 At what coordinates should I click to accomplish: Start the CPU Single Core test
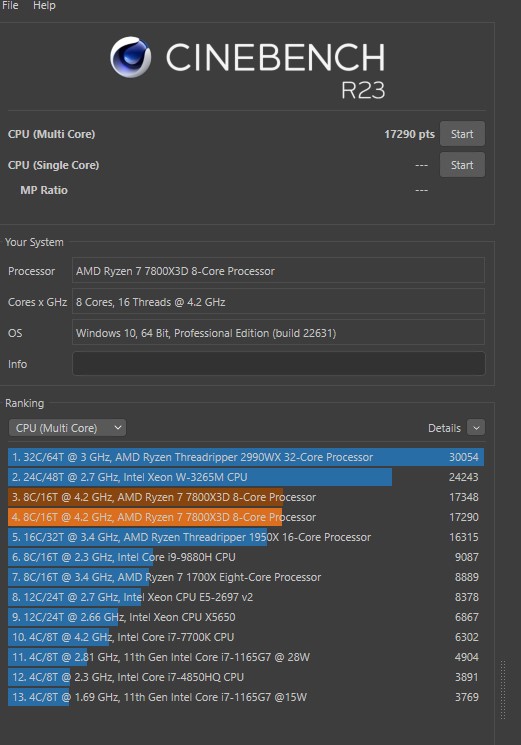tap(462, 165)
